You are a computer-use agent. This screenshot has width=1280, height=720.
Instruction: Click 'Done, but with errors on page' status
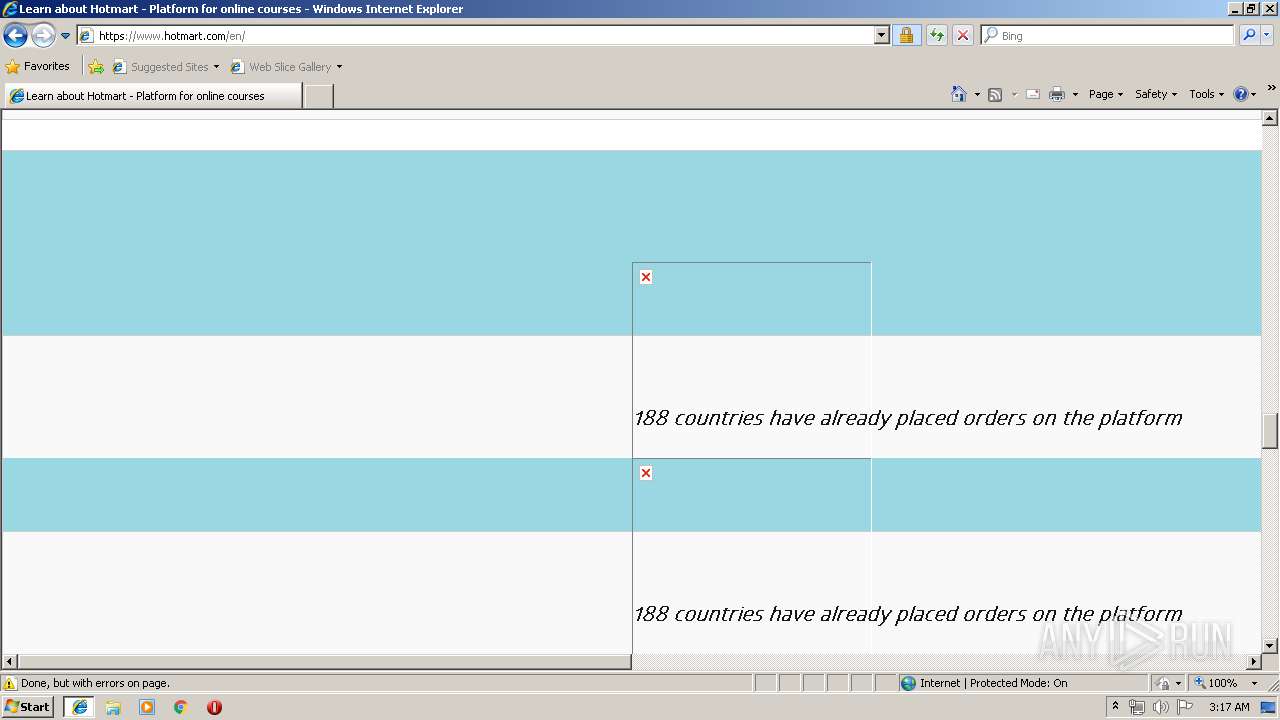(x=95, y=684)
